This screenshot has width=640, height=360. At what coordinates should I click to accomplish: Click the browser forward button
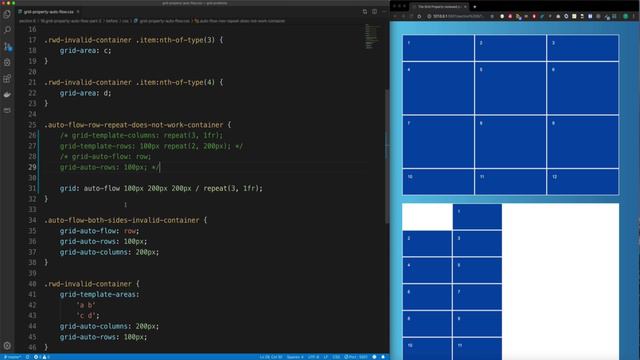[403, 16]
